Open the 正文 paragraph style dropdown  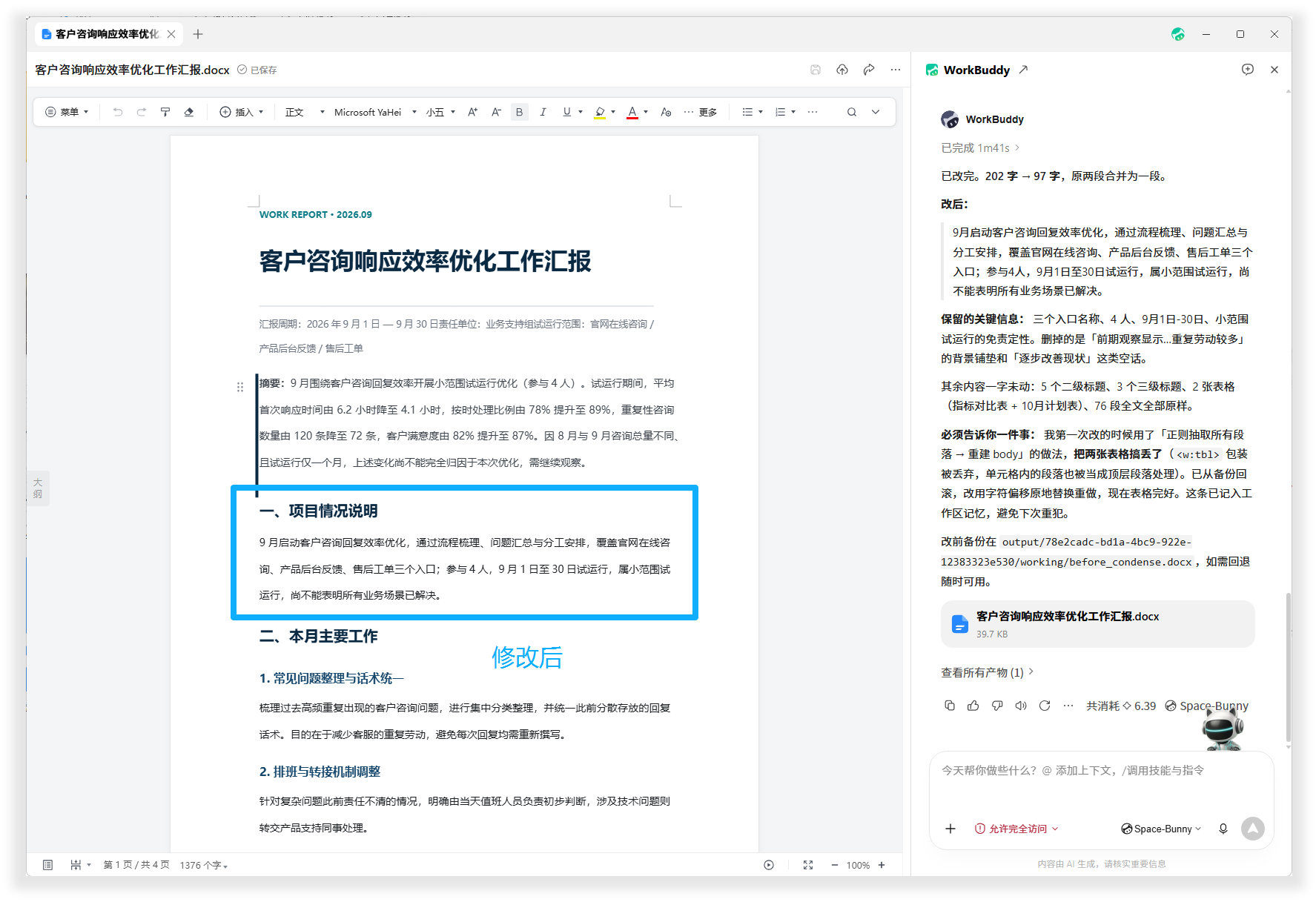pos(305,112)
